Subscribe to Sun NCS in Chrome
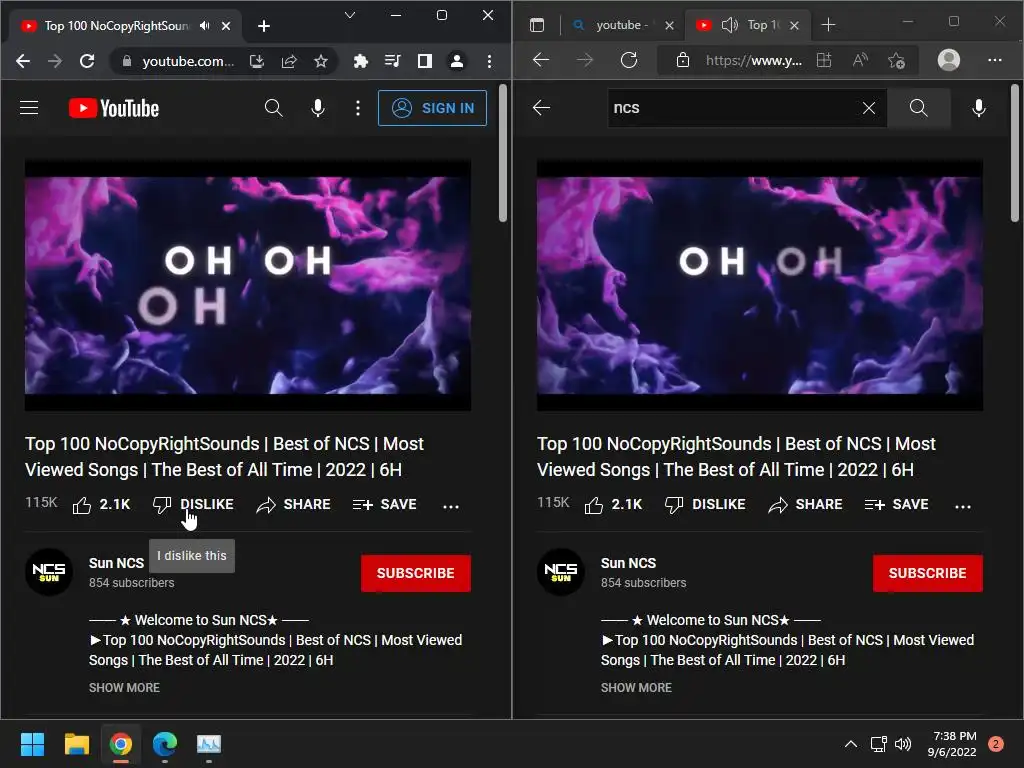The image size is (1024, 768). 415,573
